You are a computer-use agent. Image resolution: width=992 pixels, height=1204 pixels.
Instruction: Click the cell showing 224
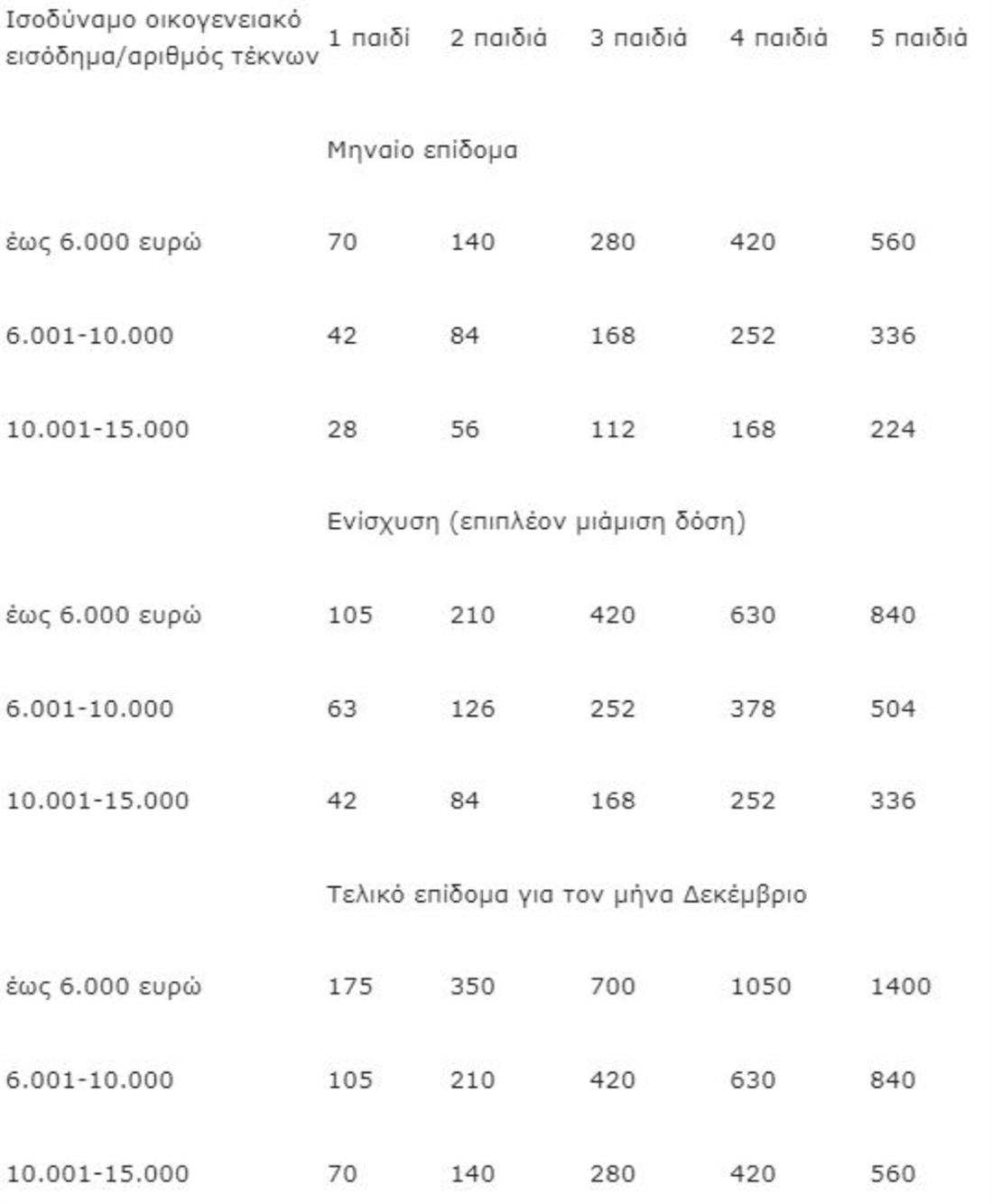pos(893,429)
